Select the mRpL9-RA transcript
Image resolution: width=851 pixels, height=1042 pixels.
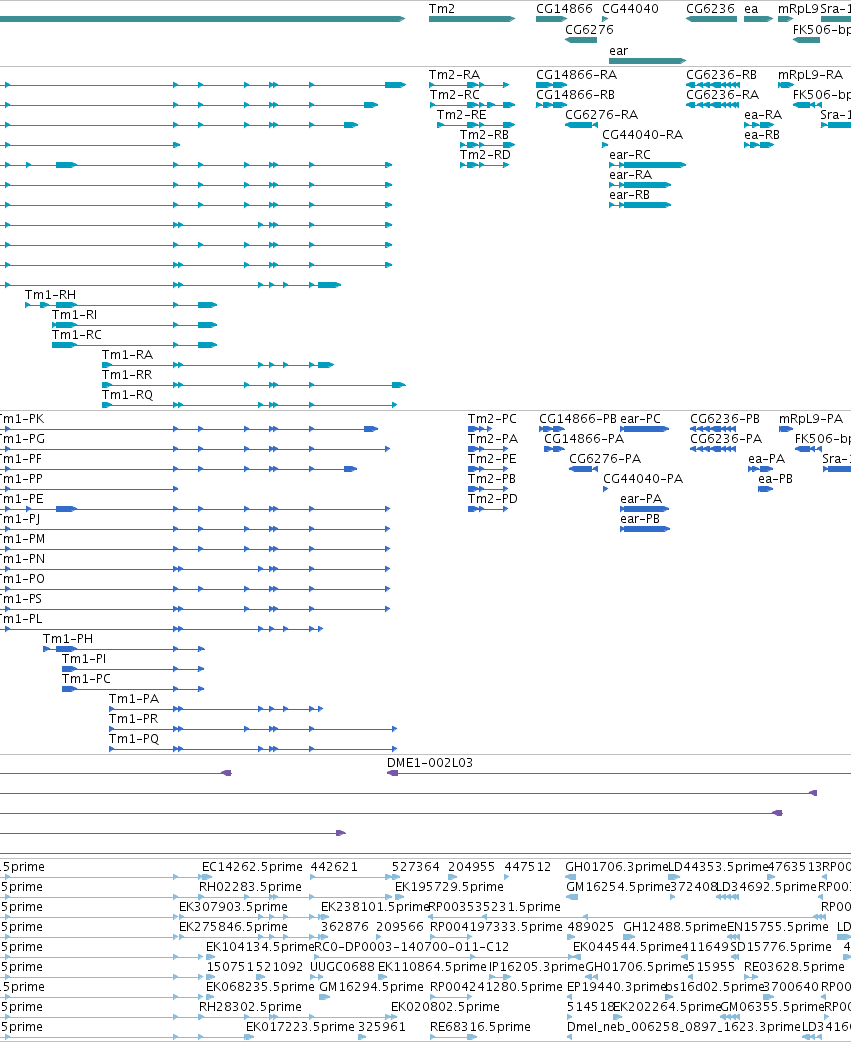tap(786, 85)
